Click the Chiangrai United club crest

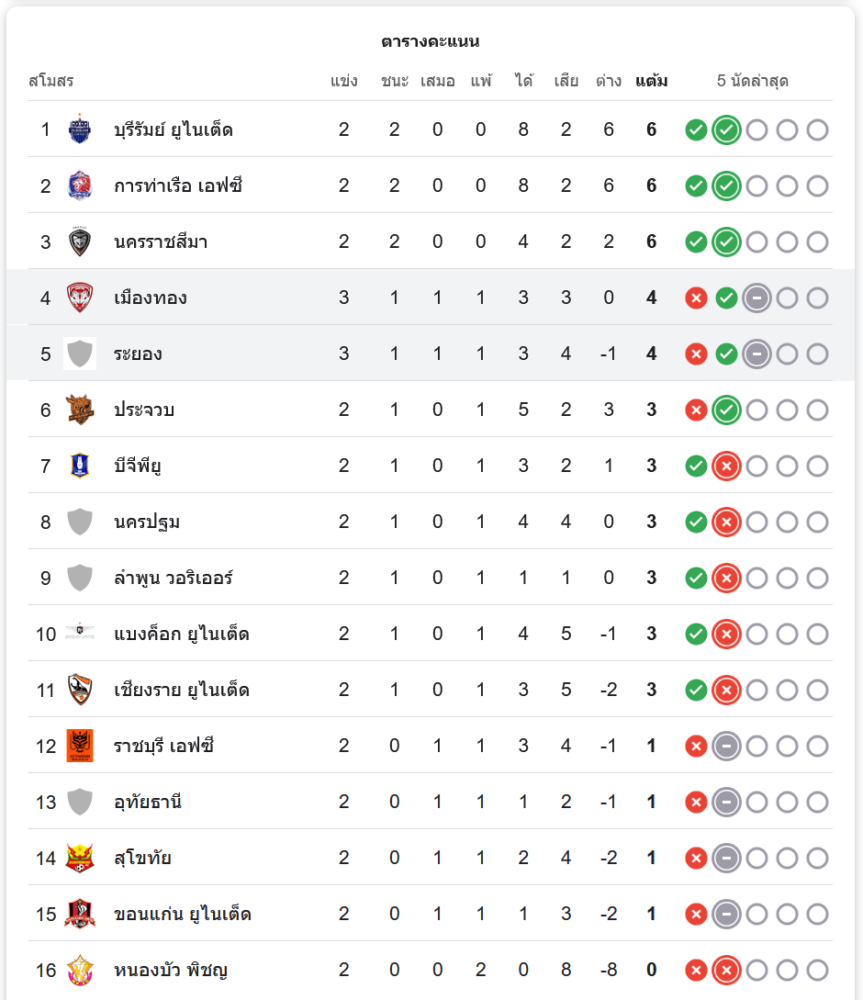(80, 689)
